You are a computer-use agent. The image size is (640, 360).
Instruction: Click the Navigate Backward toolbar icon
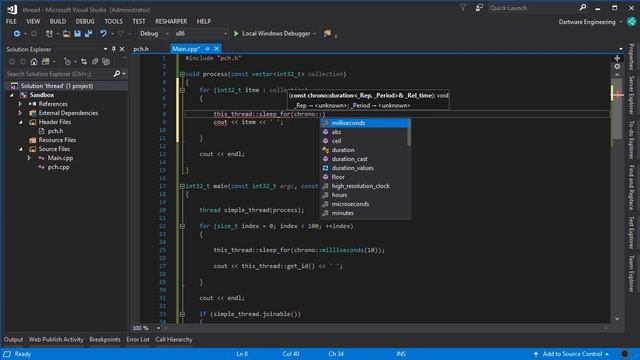tap(17, 33)
